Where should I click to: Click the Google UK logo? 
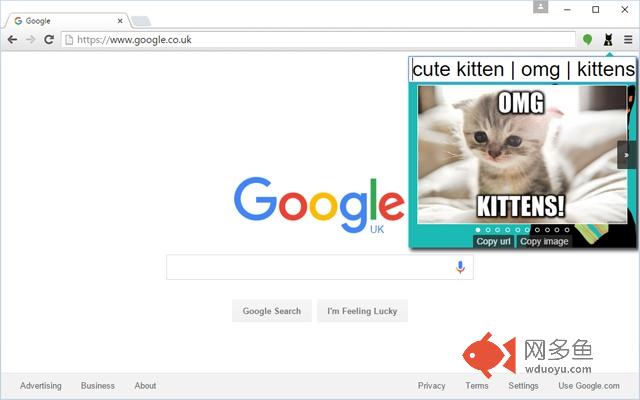click(x=319, y=205)
